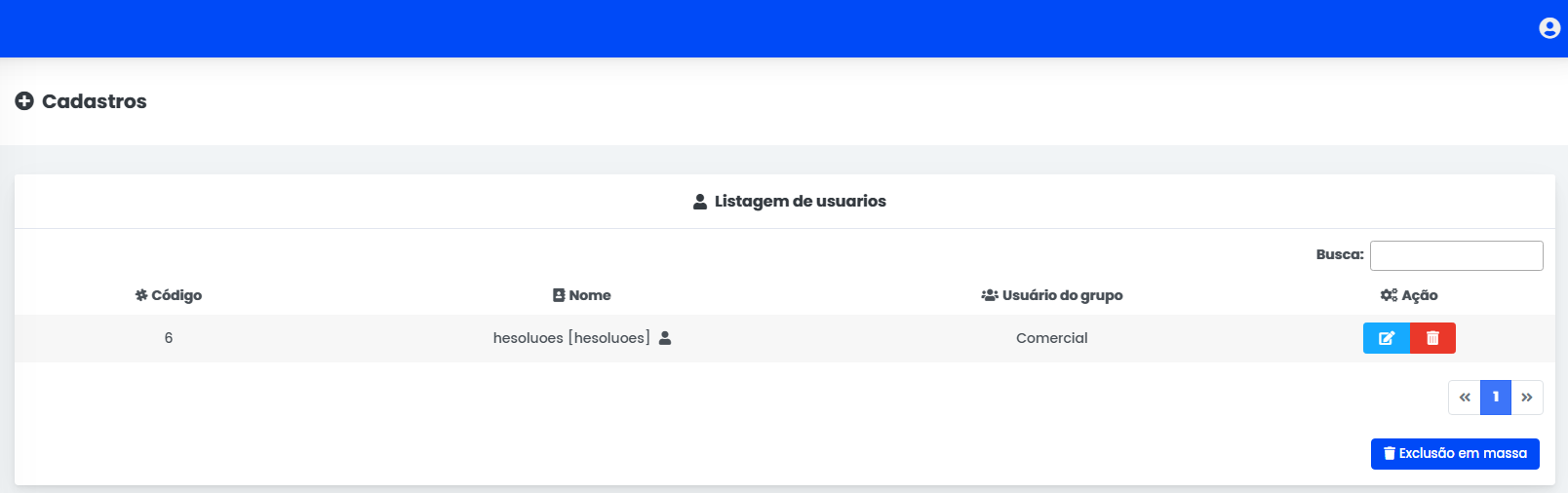Click the person icon beside Listagem de usuarios

click(700, 202)
